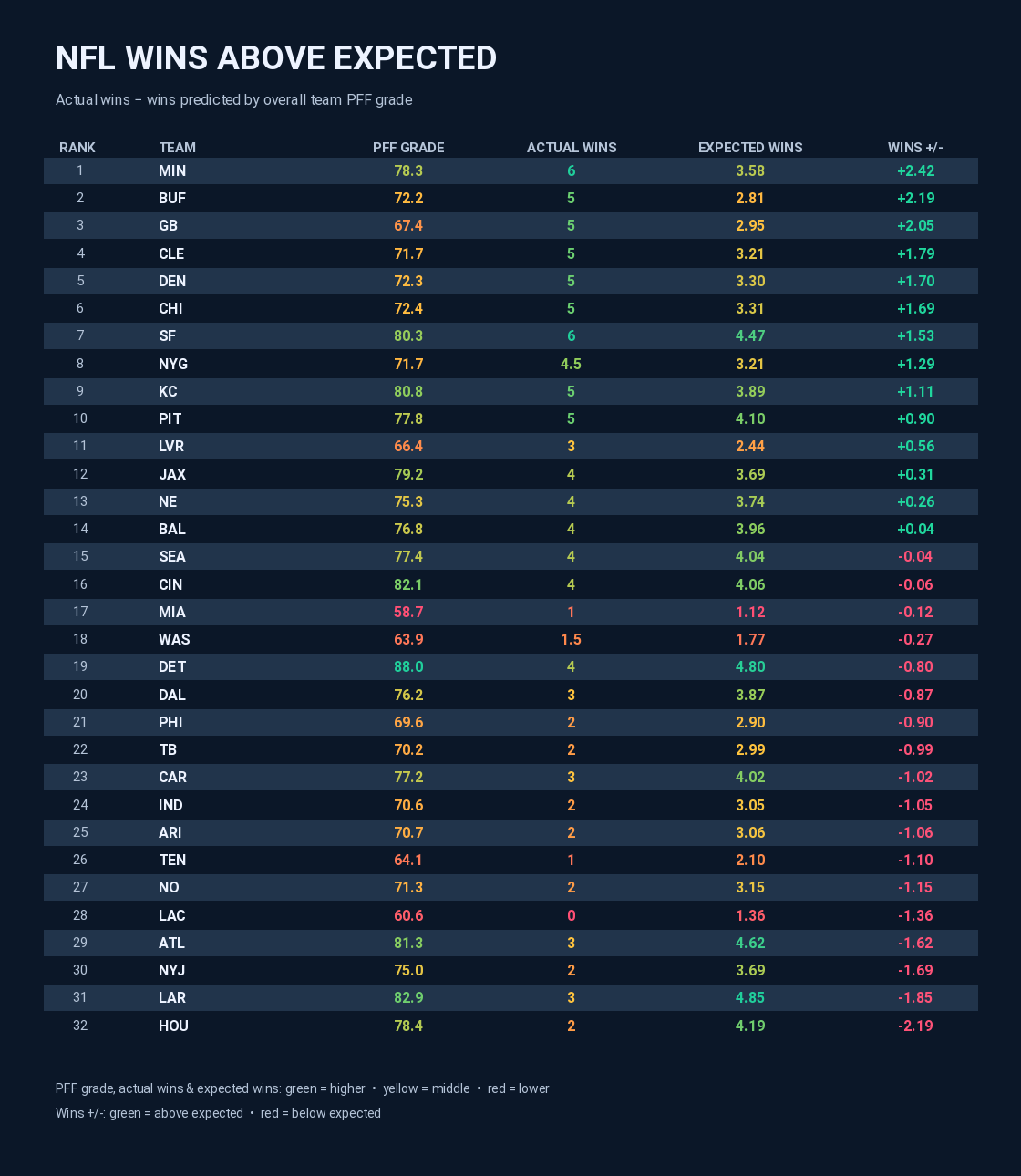Click the 'Actual wins − wins predicted' subtitle
Image resolution: width=1021 pixels, height=1176 pixels.
pos(234,99)
